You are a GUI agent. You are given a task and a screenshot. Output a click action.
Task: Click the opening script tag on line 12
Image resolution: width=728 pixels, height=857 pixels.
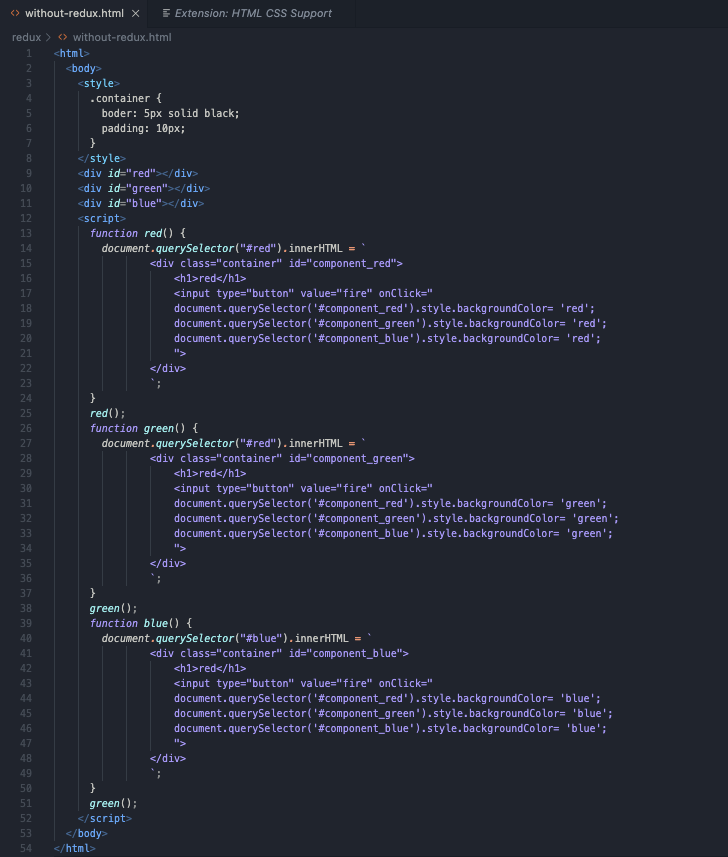point(102,218)
